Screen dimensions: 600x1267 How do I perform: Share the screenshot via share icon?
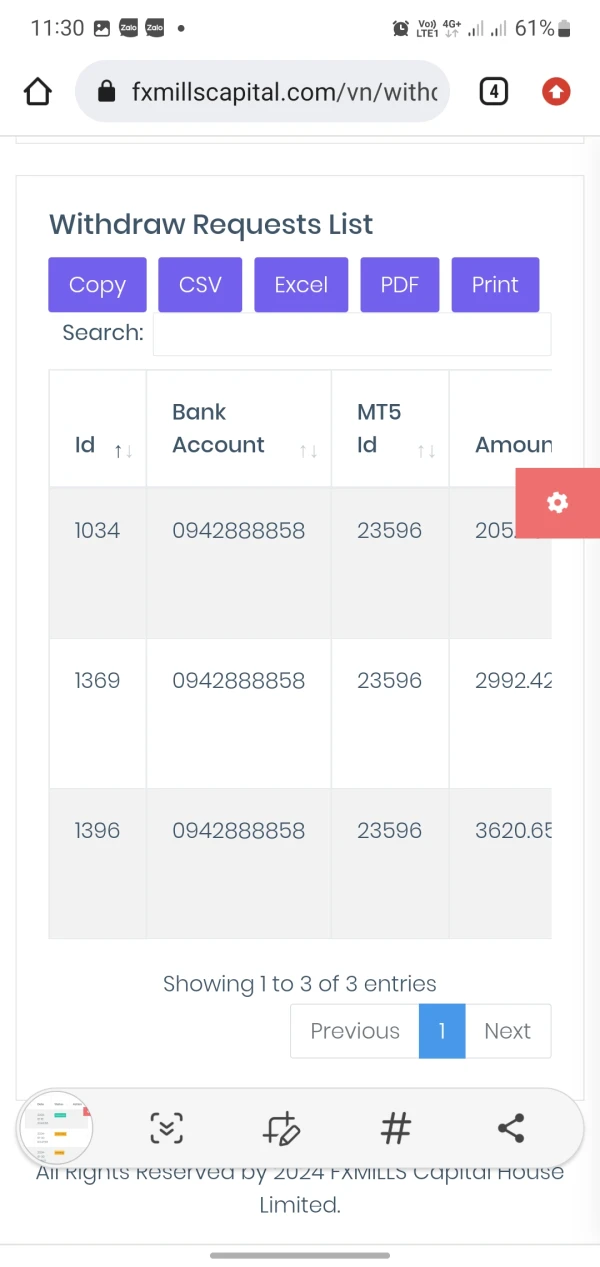(511, 1129)
